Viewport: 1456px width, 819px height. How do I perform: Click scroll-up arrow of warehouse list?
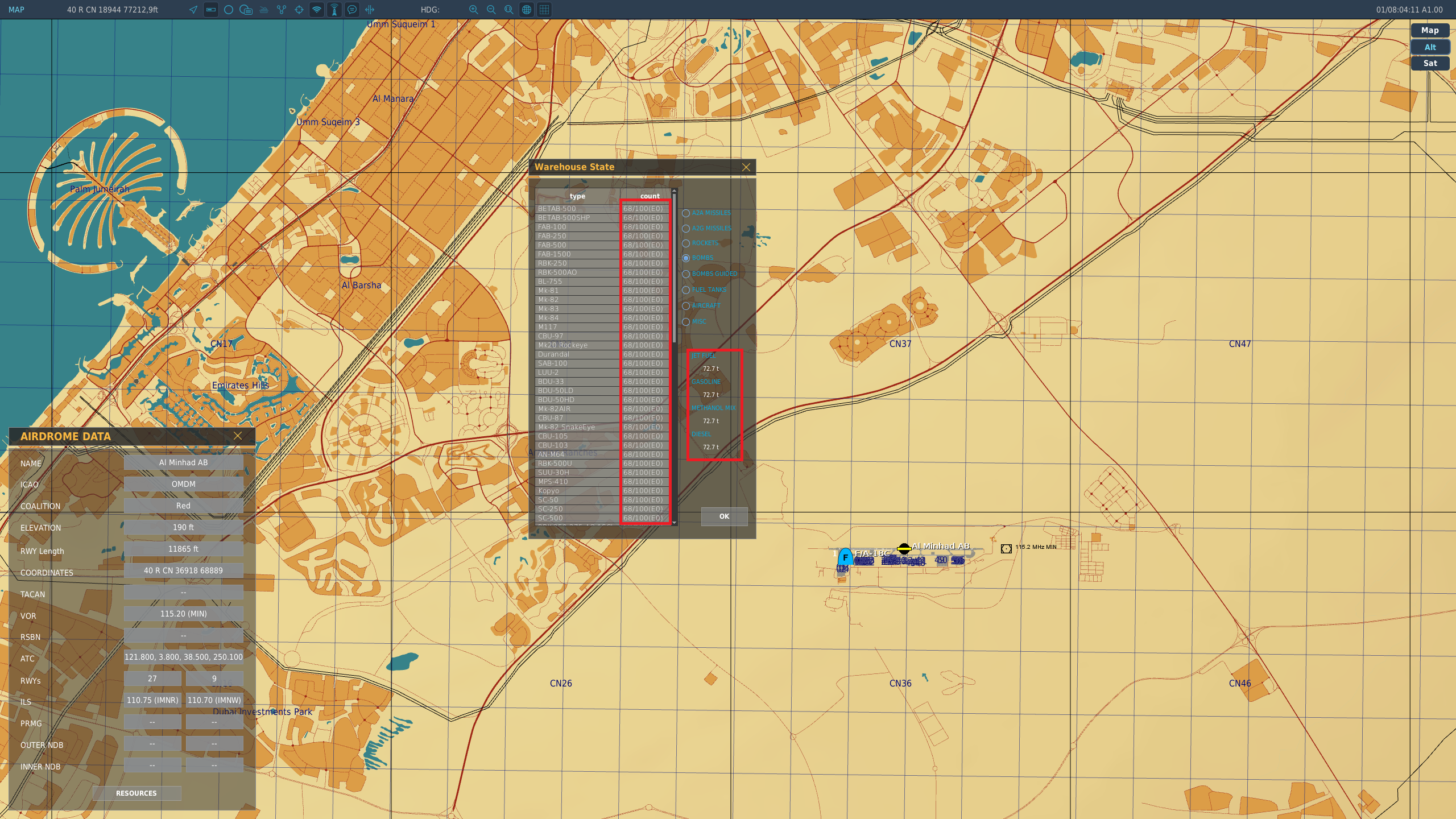(675, 191)
